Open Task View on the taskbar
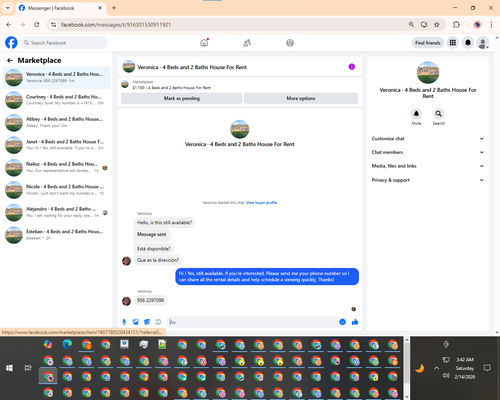Screen dimensions: 500x400 28,368
